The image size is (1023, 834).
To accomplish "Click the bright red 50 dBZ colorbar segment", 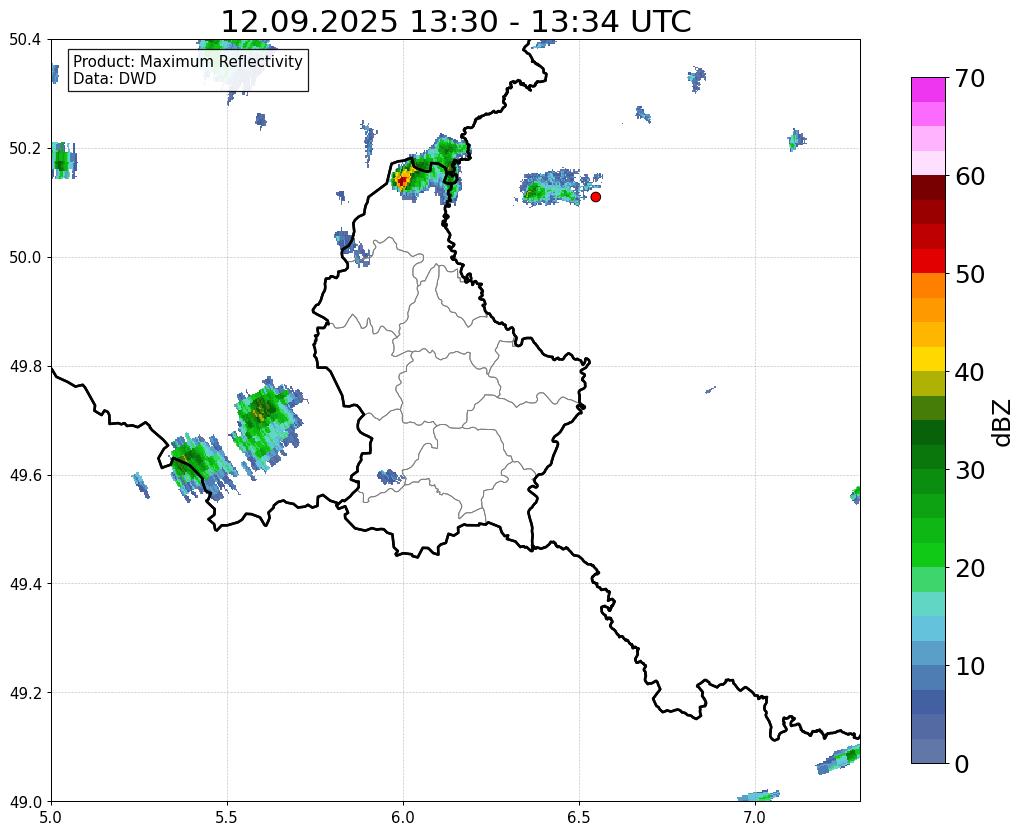I will [928, 261].
